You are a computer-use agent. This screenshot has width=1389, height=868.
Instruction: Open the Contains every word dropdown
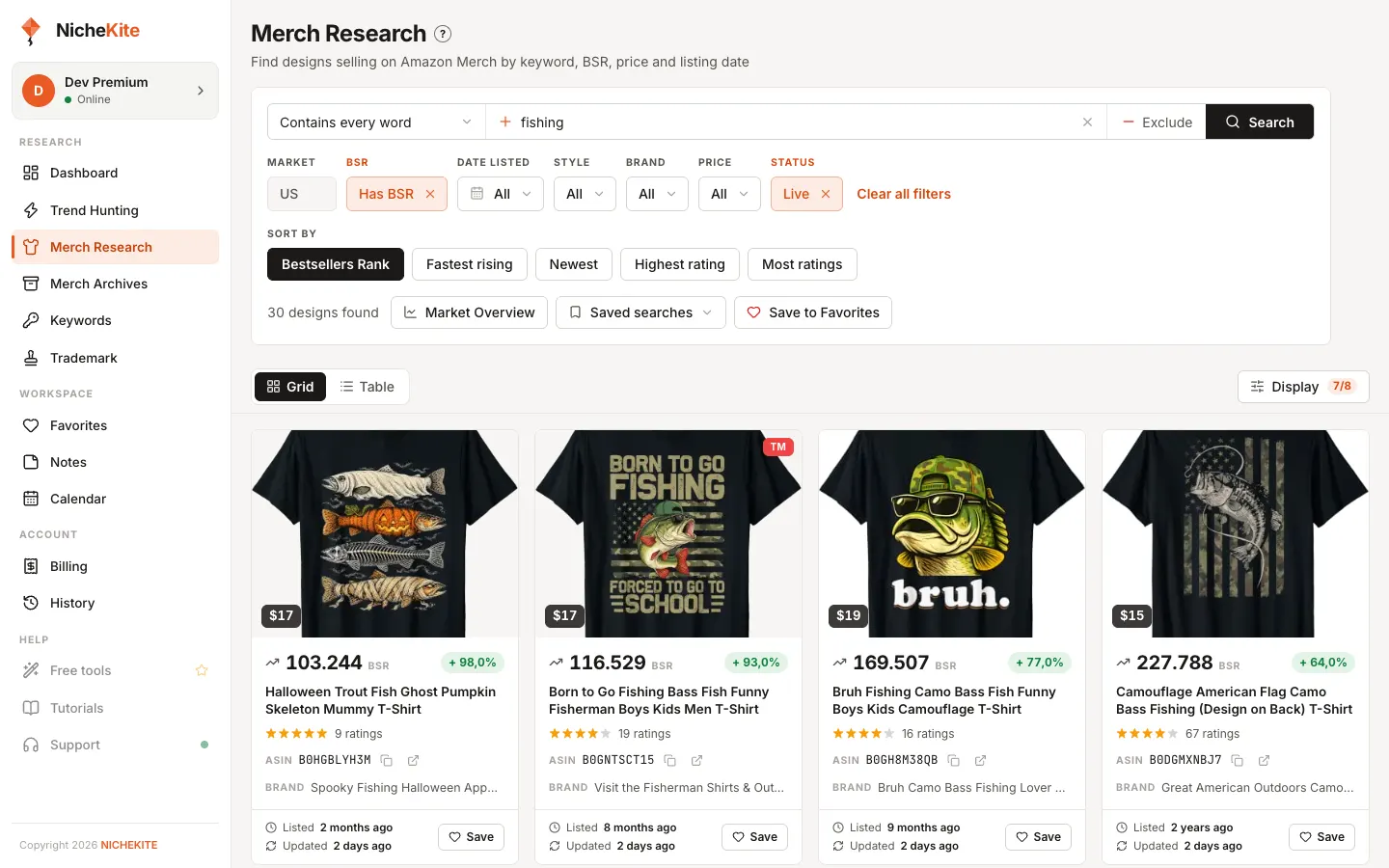[376, 122]
